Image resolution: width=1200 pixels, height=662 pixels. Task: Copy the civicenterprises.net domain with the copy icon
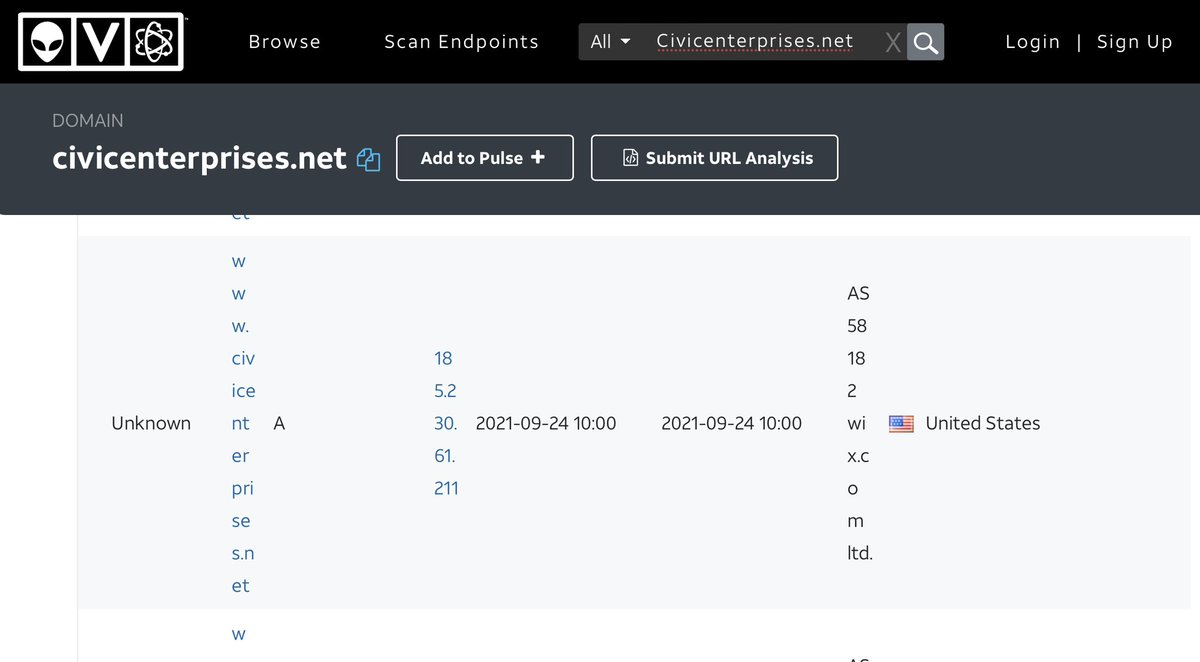pos(369,159)
